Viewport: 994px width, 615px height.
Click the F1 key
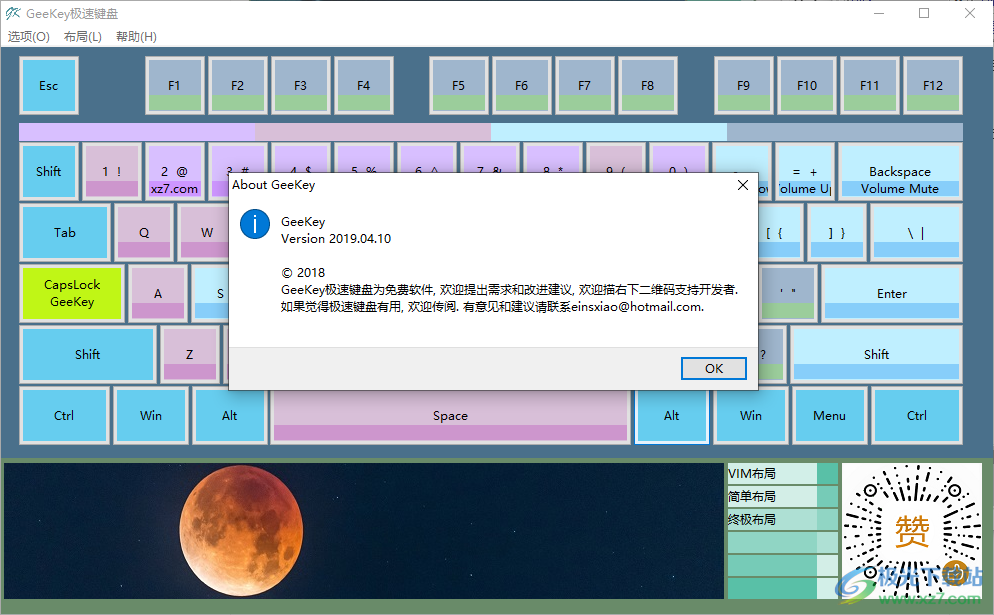coord(174,86)
